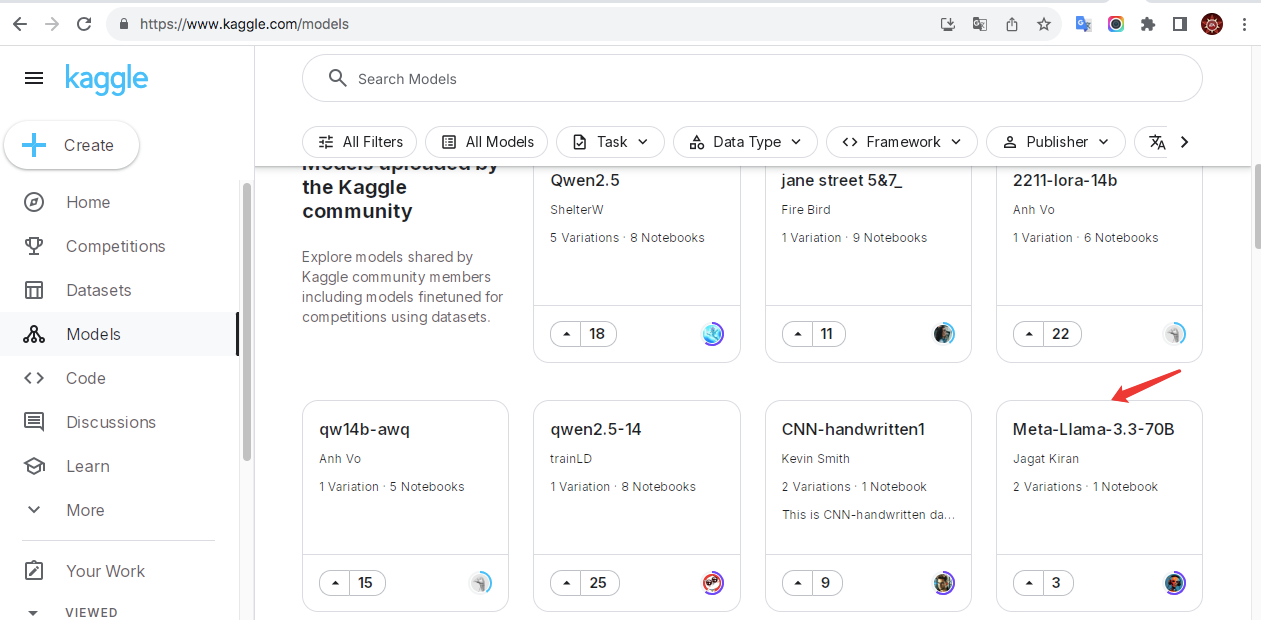The height and width of the screenshot is (620, 1261).
Task: Click the Learn graduation cap icon
Action: (34, 466)
